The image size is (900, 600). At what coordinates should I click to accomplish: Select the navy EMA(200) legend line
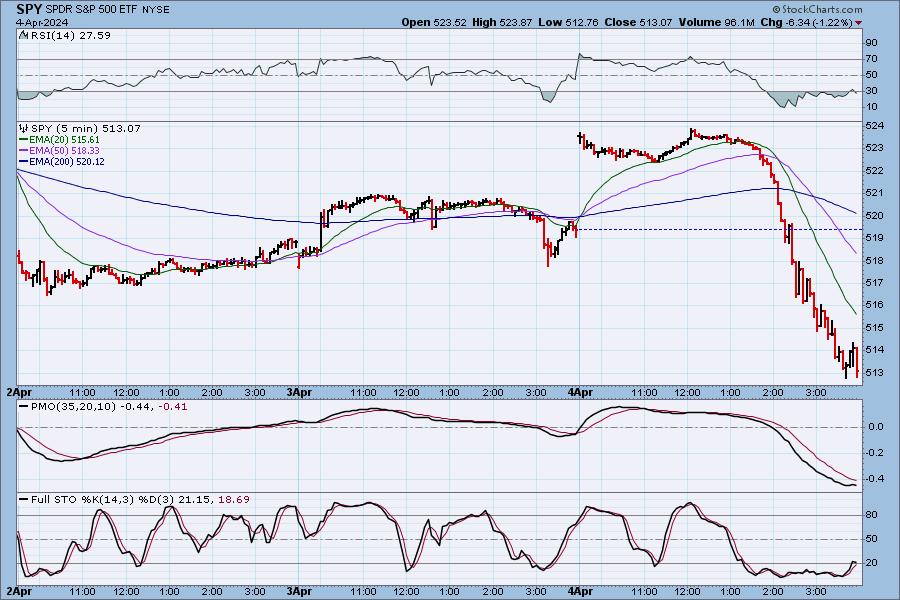click(x=24, y=162)
